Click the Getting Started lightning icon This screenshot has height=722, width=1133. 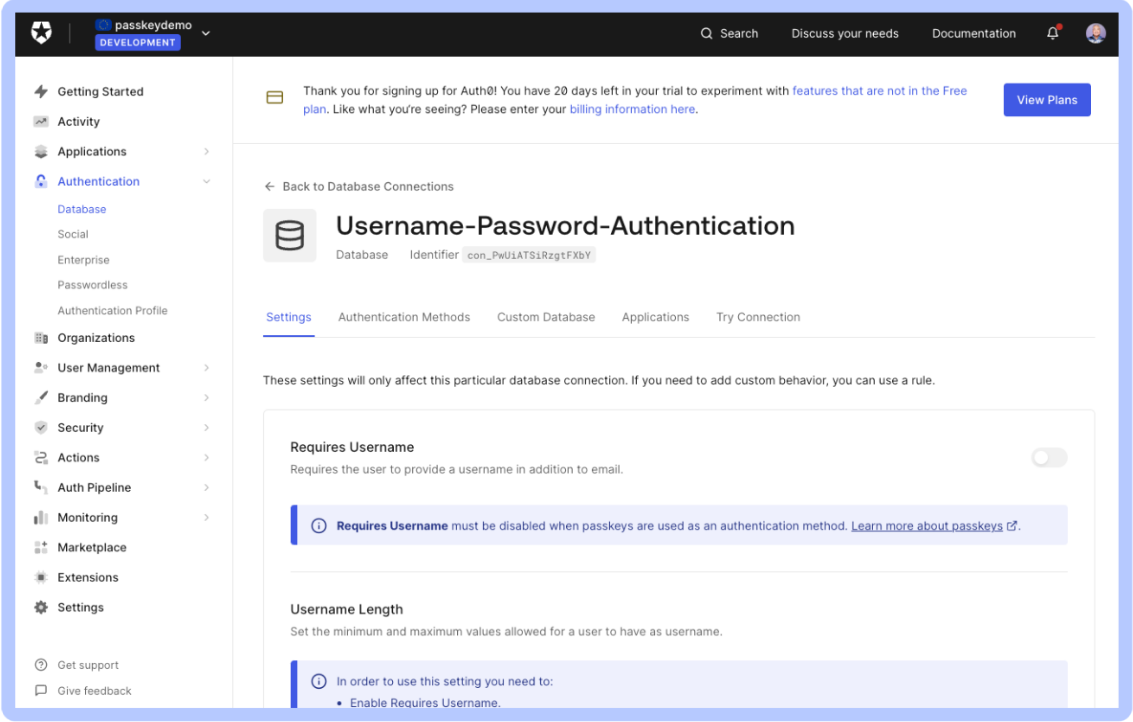41,91
